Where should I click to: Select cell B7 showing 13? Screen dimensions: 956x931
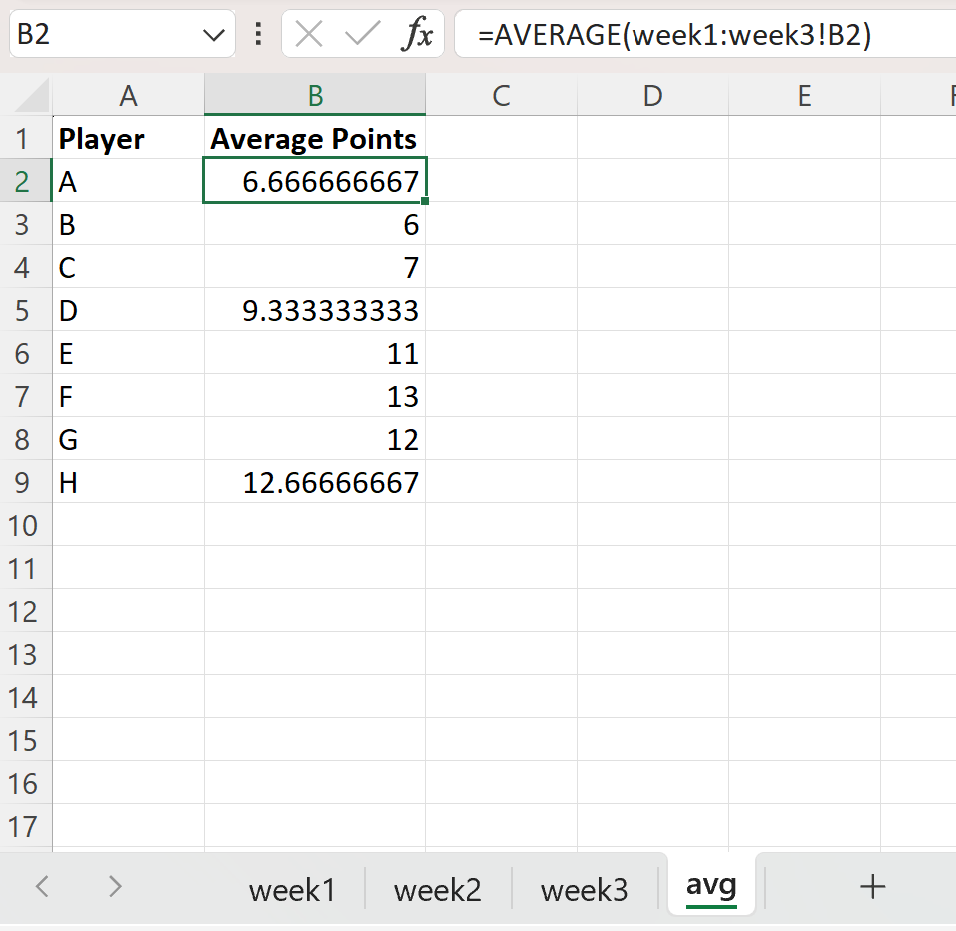click(x=315, y=396)
